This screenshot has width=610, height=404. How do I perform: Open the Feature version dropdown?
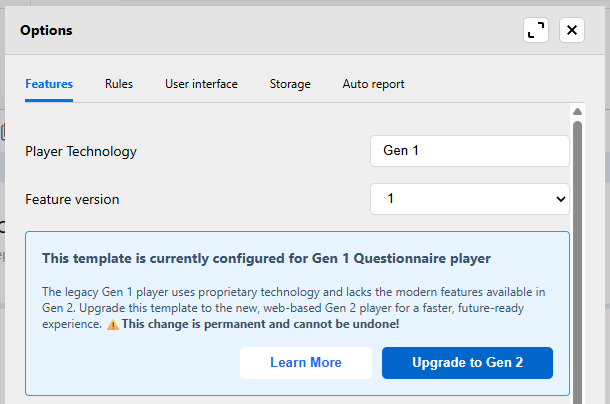pyautogui.click(x=469, y=199)
